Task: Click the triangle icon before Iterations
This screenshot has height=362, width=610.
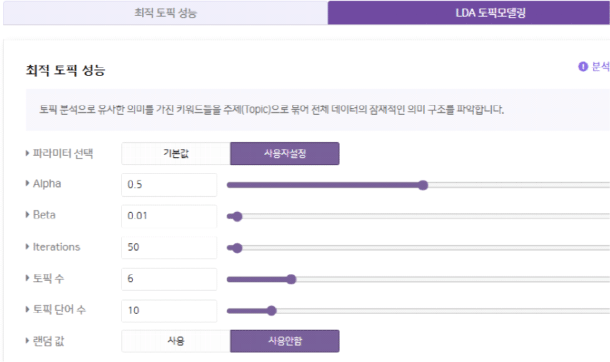Action: [27, 247]
